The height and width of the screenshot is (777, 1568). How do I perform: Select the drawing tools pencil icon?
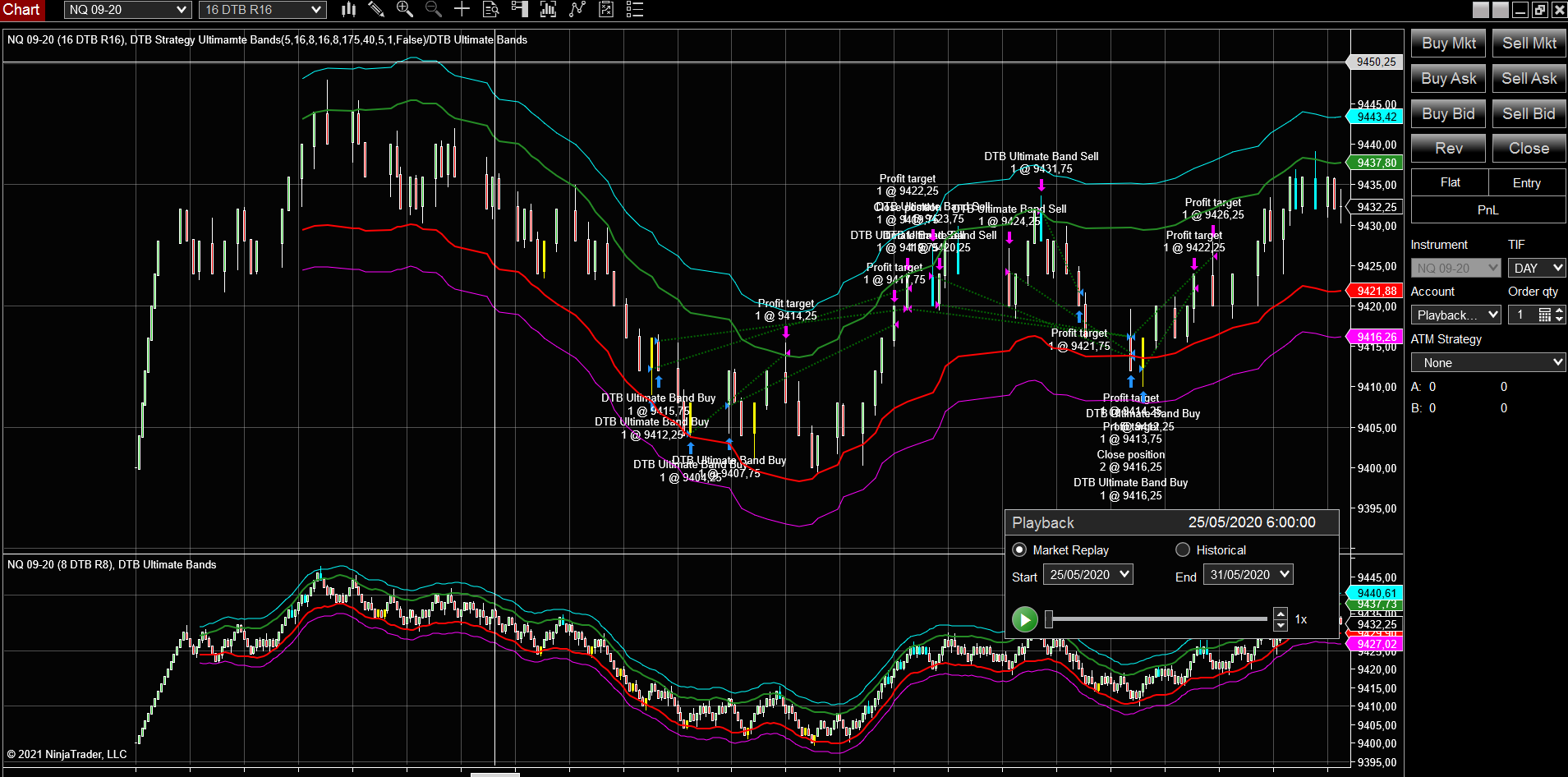(x=376, y=9)
